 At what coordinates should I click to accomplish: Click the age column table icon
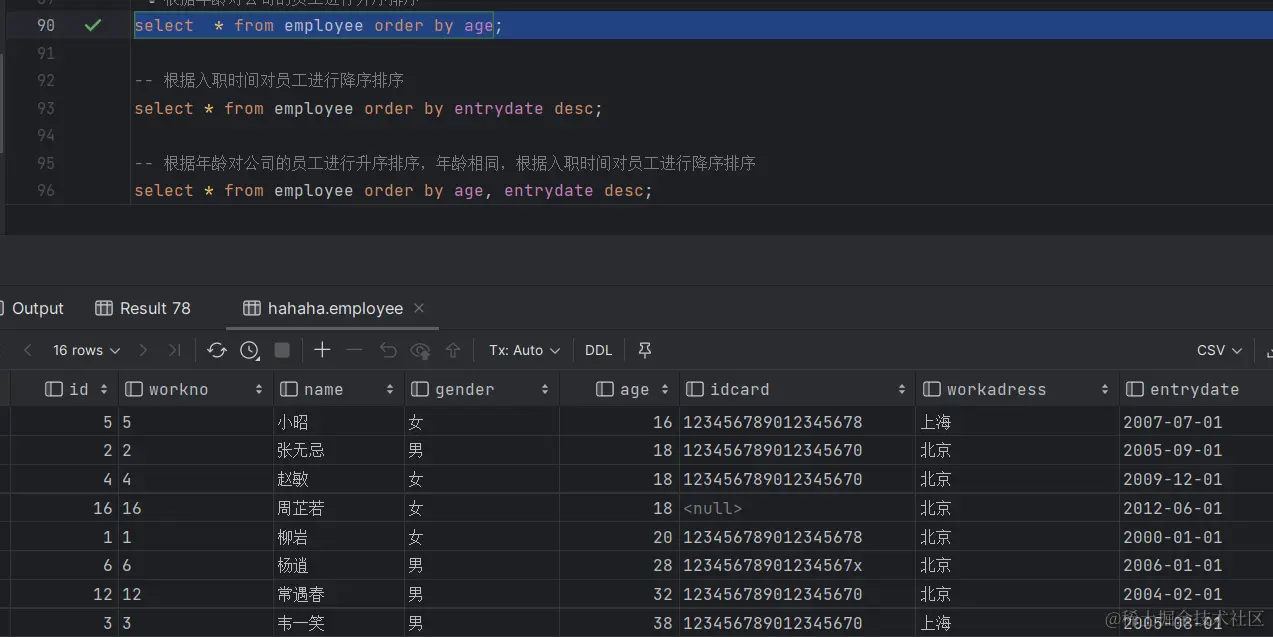click(604, 389)
